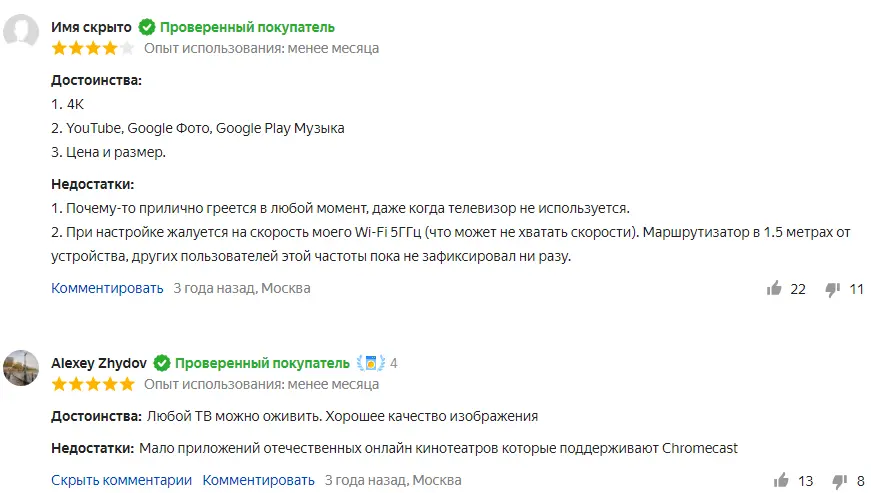Click the 8 dislikes count
The height and width of the screenshot is (493, 871).
tap(860, 480)
